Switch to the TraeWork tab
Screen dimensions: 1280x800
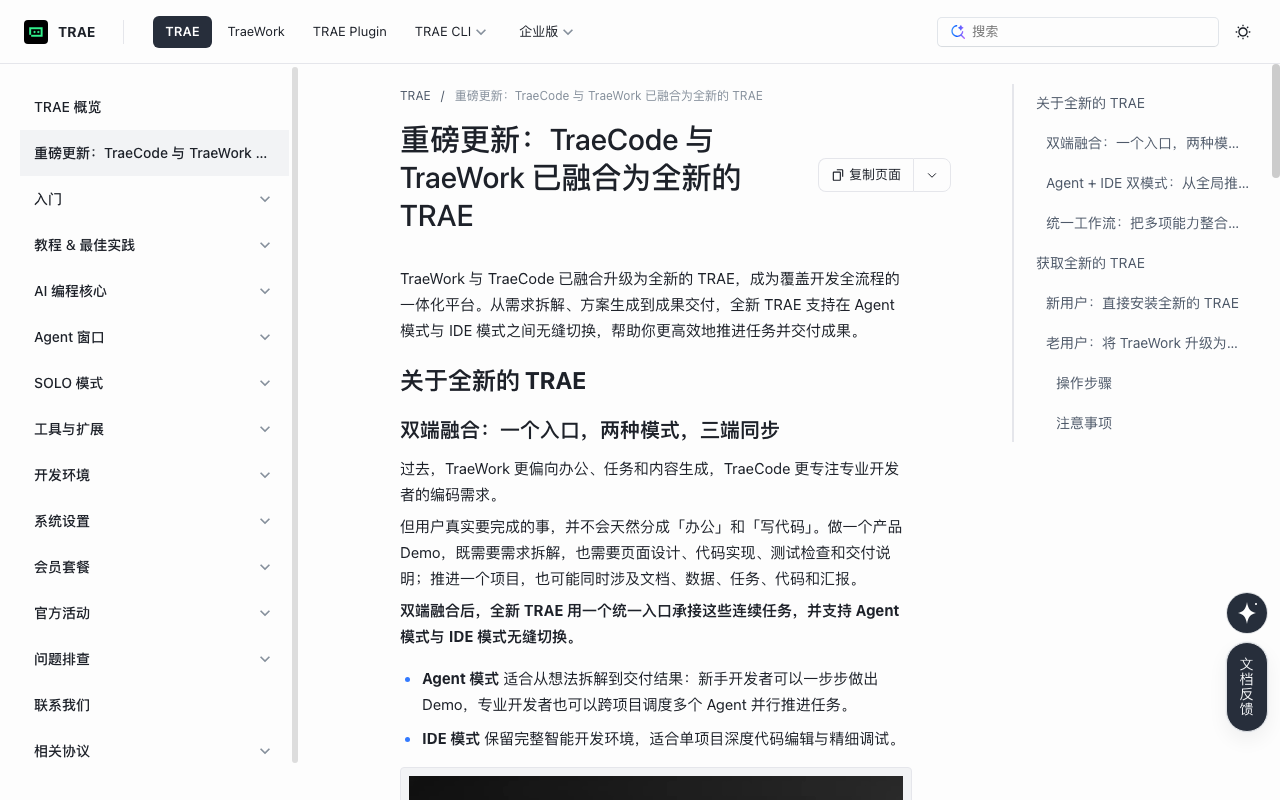[x=256, y=32]
